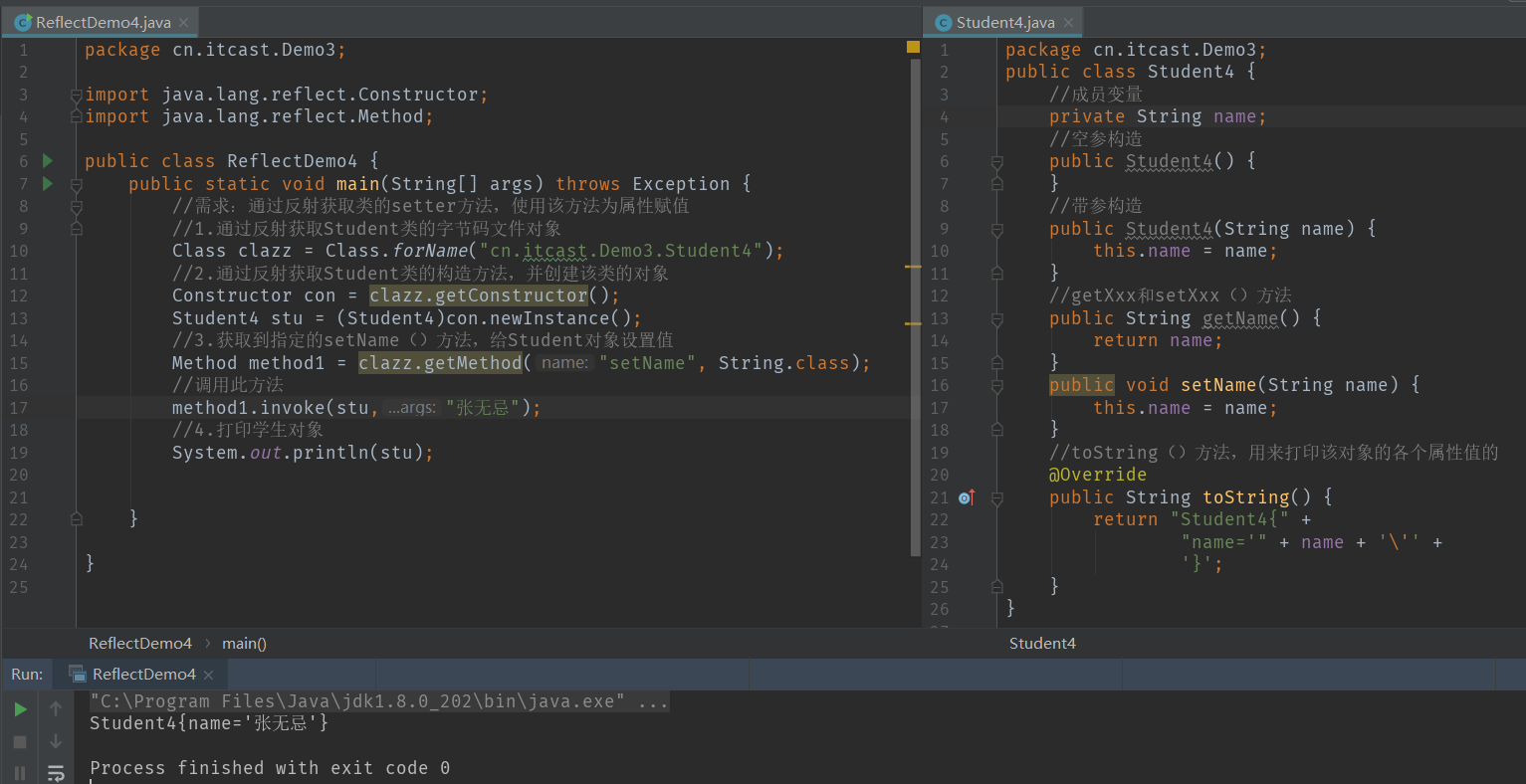
Task: Click the "name:" parameter hint
Action: pyautogui.click(x=565, y=363)
